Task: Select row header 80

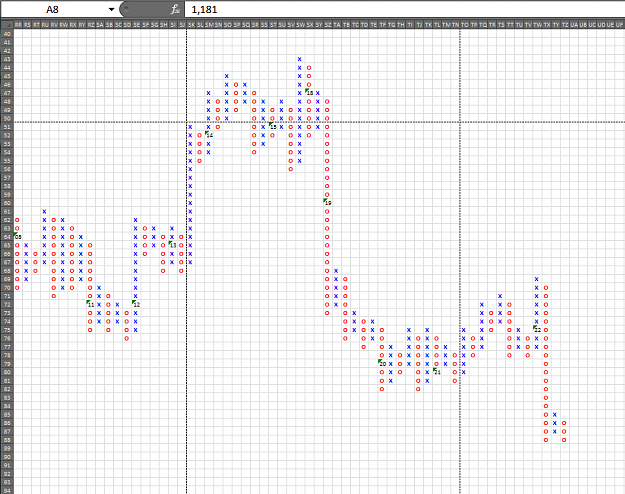Action: coord(7,372)
